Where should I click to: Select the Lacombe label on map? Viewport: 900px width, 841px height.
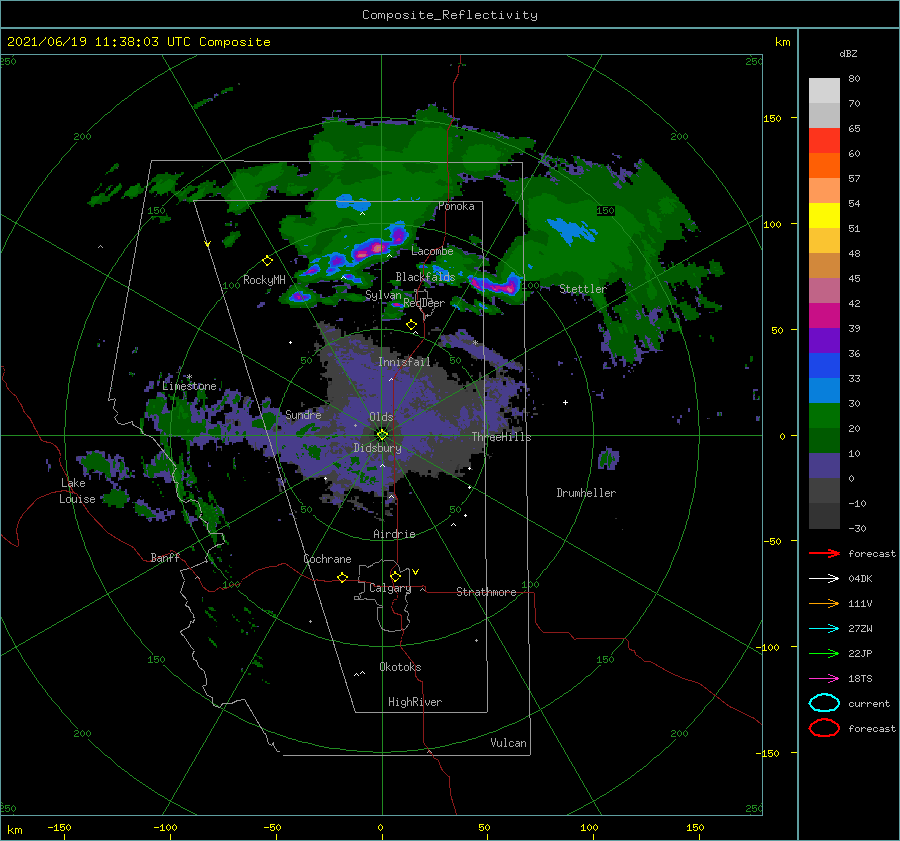tap(432, 251)
